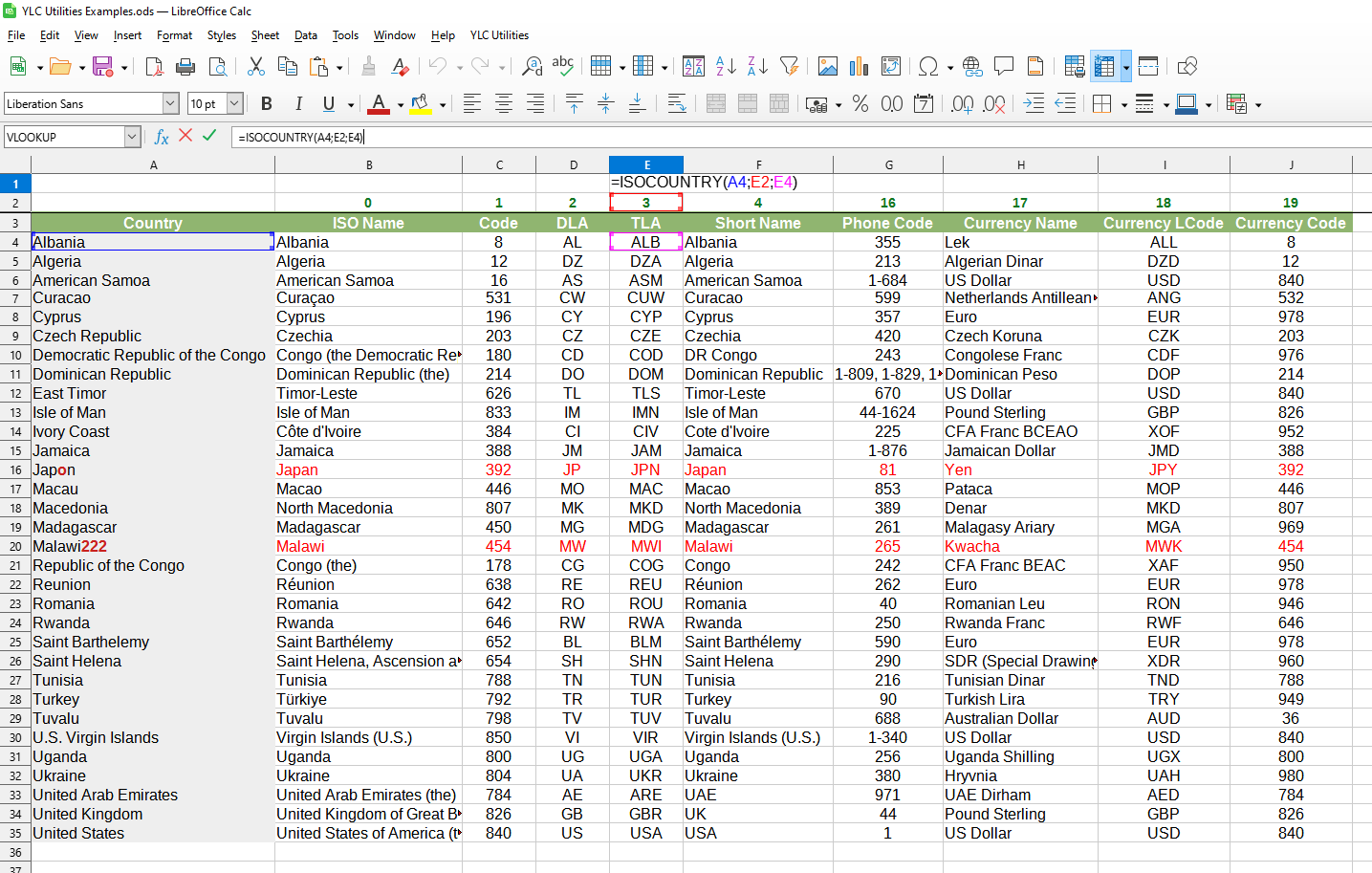Click inside the formula input line
The height and width of the screenshot is (873, 1372).
(765, 137)
